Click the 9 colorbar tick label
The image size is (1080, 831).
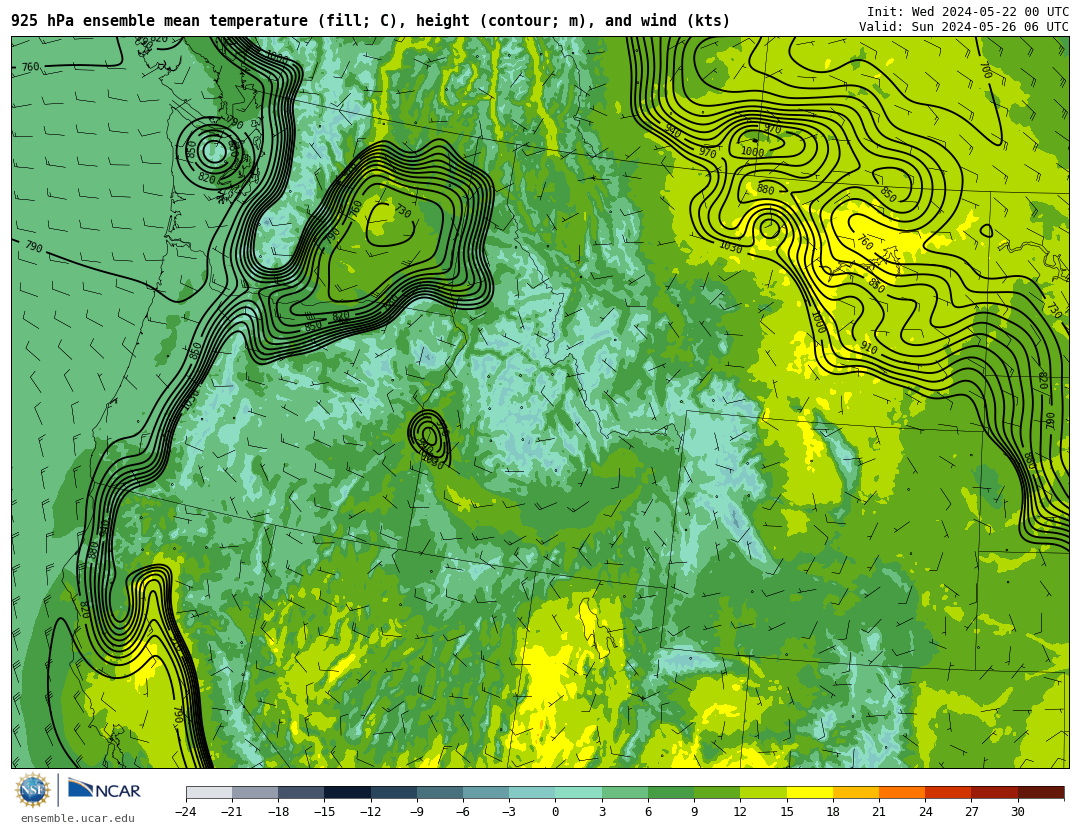click(x=694, y=812)
